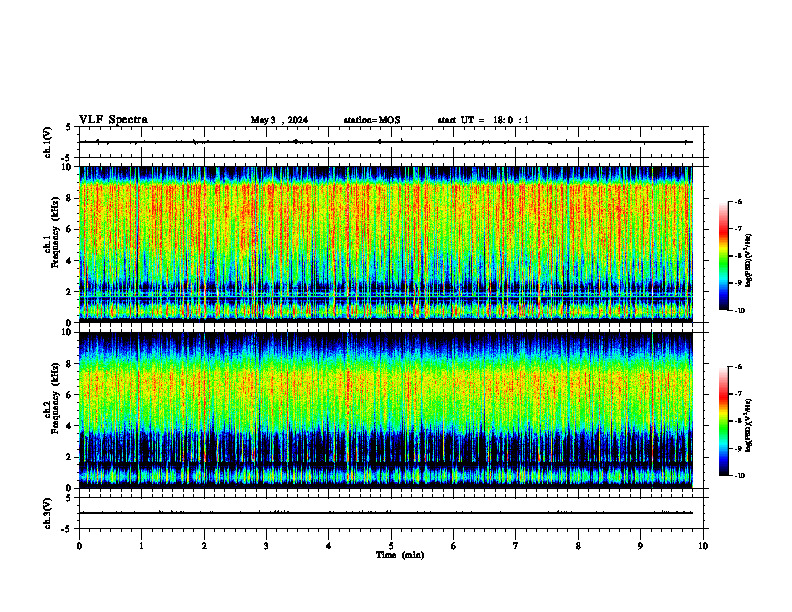The width and height of the screenshot is (792, 612).
Task: Click time axis tick label "9"
Action: pos(640,546)
